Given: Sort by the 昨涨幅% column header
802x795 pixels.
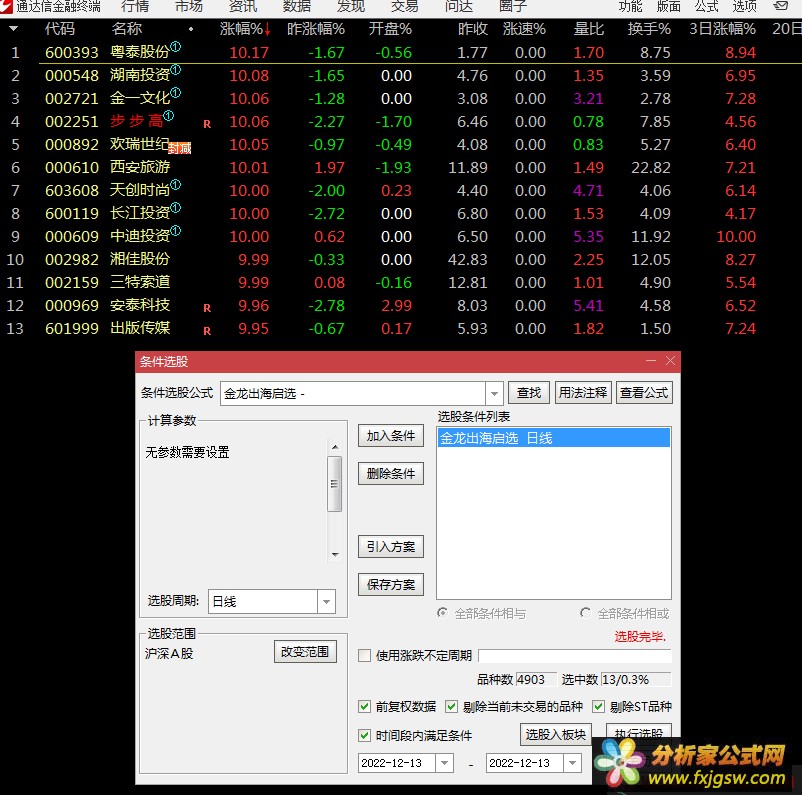Looking at the screenshot, I should click(316, 29).
